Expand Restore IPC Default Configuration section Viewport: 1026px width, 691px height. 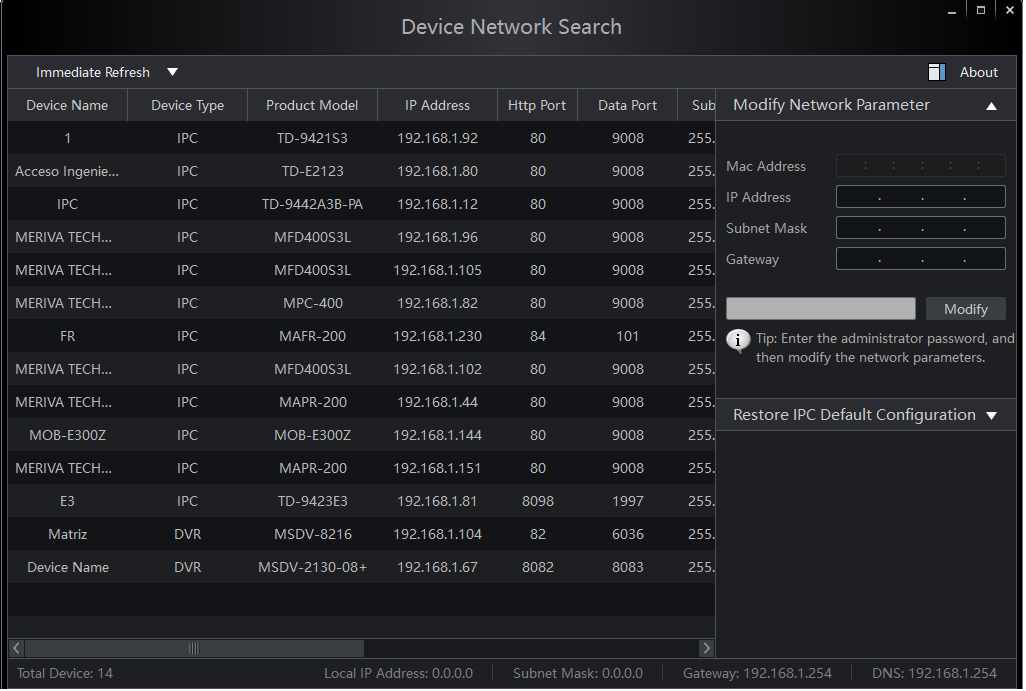click(x=990, y=416)
